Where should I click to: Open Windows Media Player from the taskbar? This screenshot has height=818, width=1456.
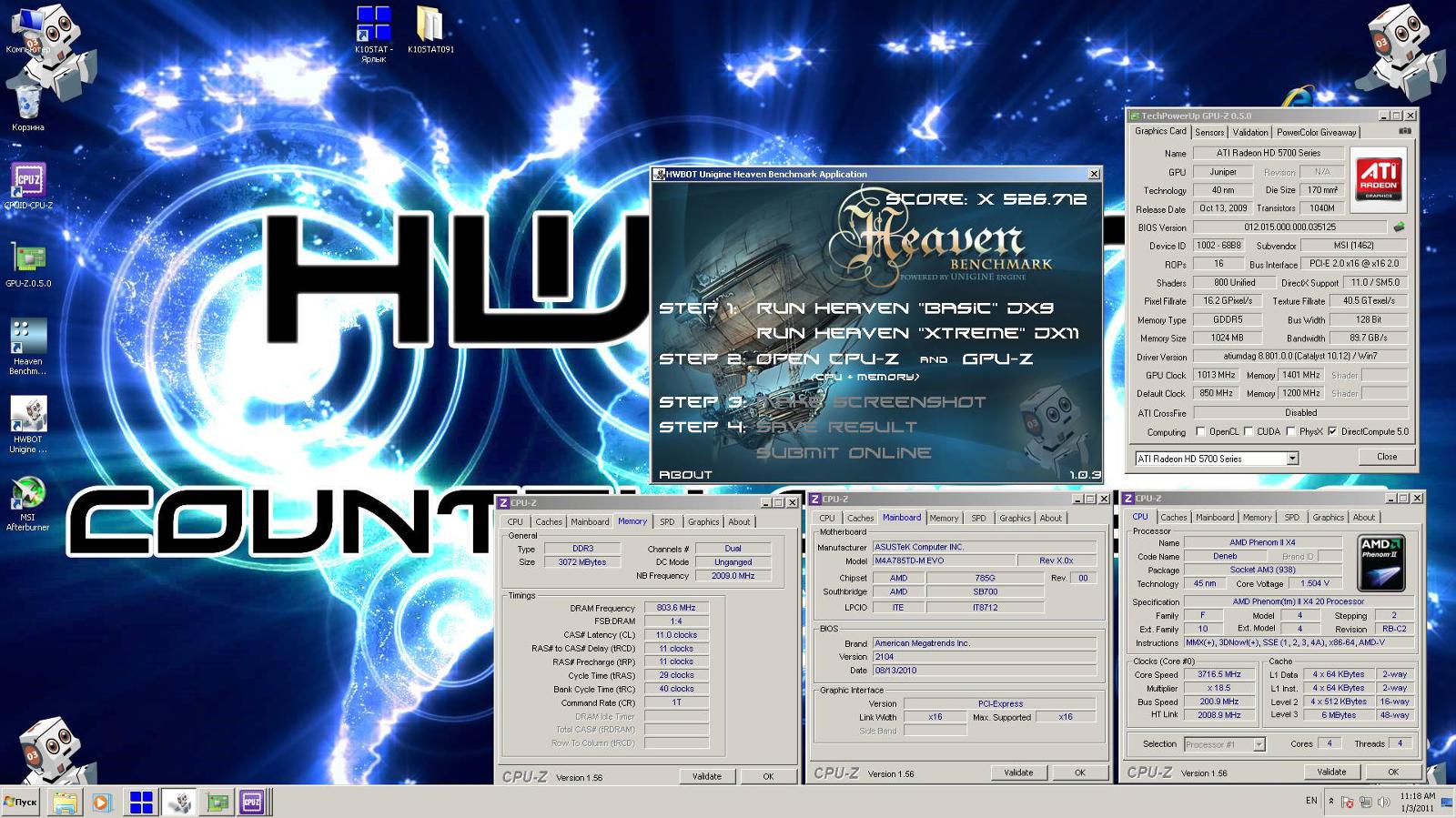(101, 802)
